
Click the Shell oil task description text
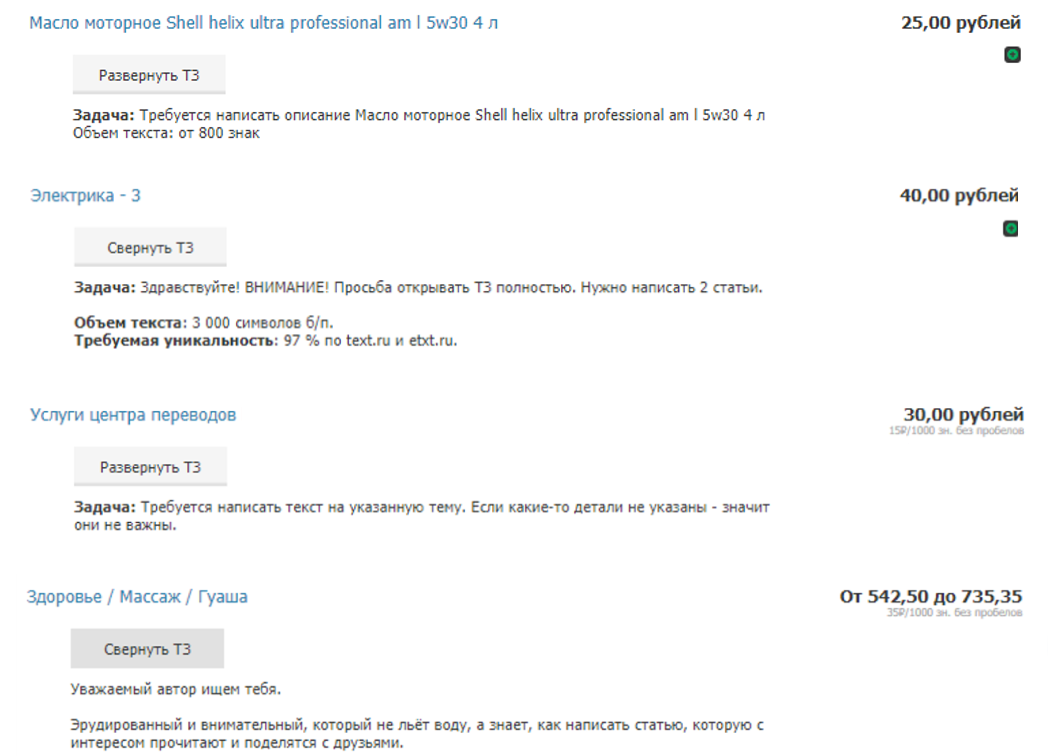pyautogui.click(x=419, y=116)
